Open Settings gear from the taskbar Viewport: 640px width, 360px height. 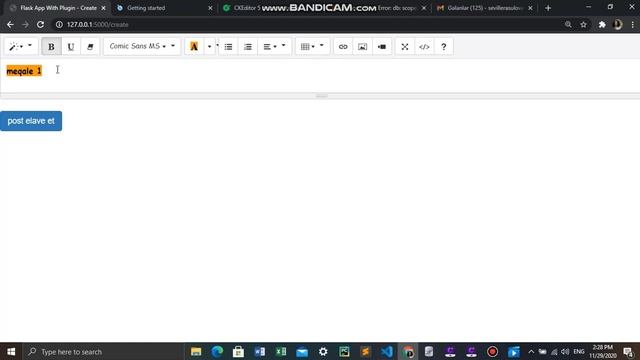point(323,351)
